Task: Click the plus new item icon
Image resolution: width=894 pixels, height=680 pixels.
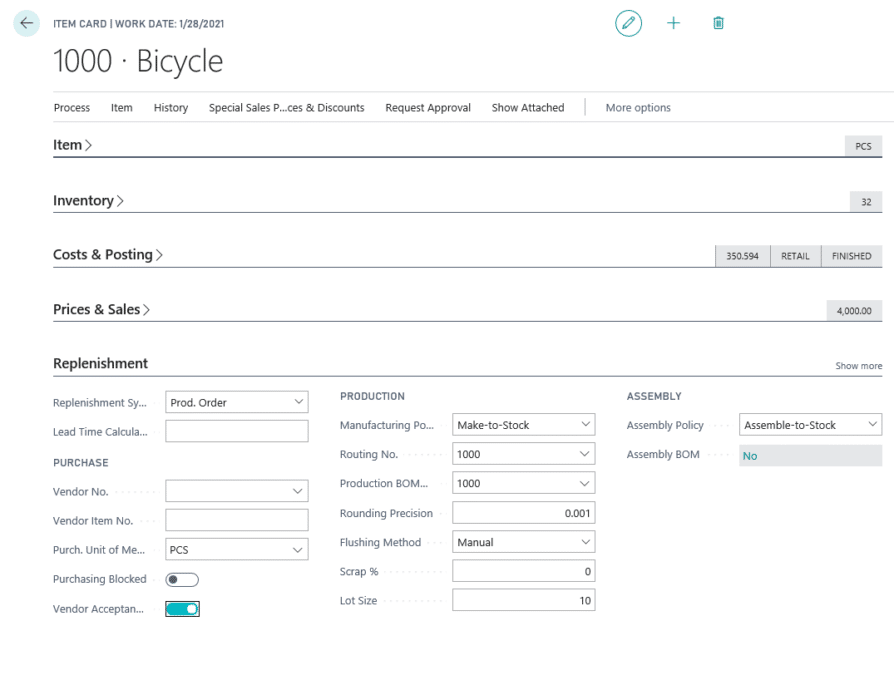Action: tap(673, 23)
